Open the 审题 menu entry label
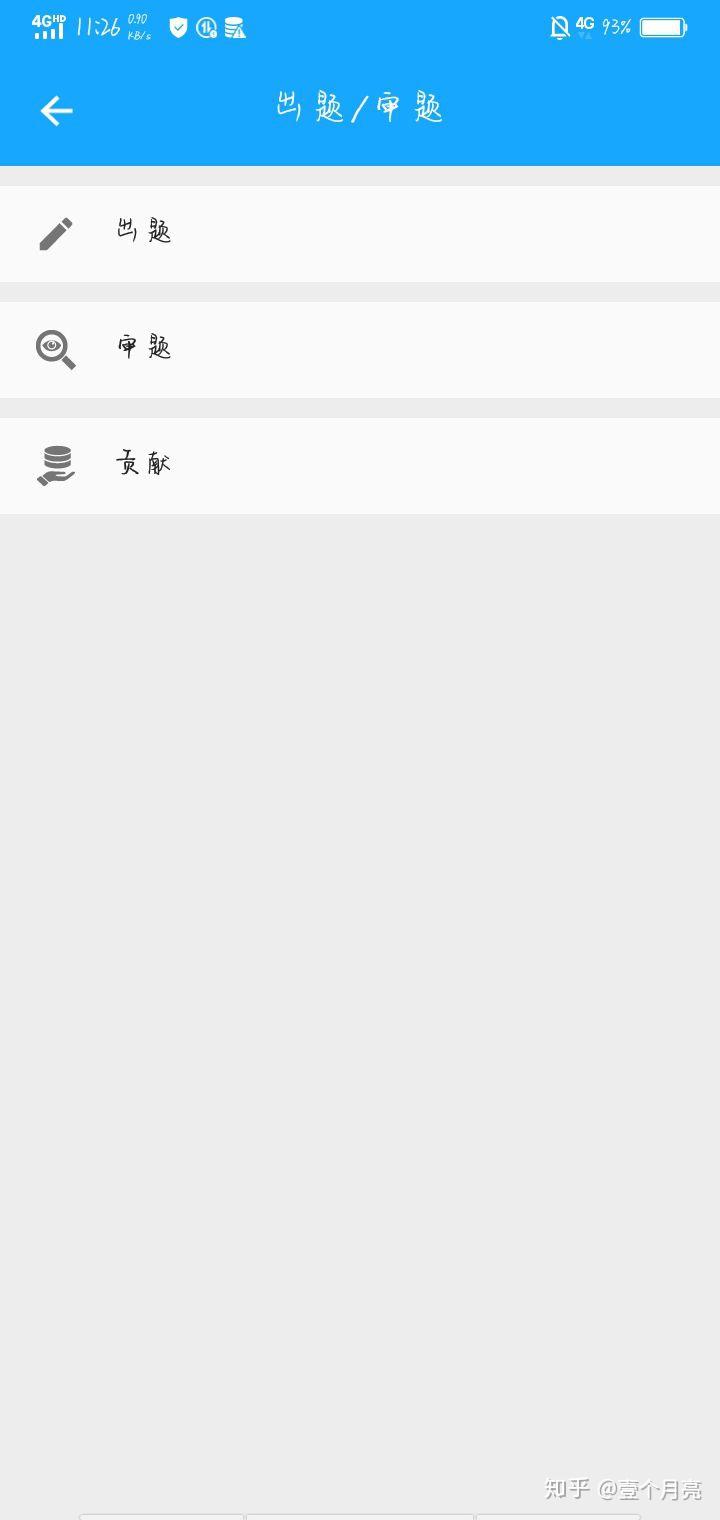The image size is (720, 1520). coord(144,347)
